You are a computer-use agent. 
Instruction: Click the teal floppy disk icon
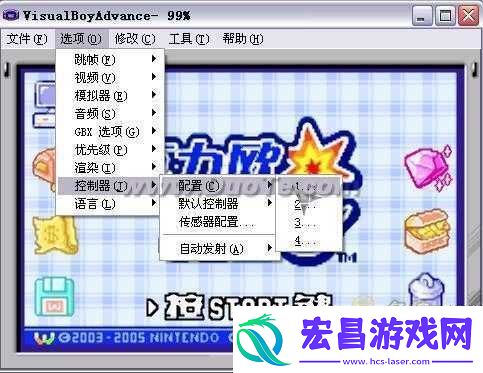pyautogui.click(x=54, y=297)
